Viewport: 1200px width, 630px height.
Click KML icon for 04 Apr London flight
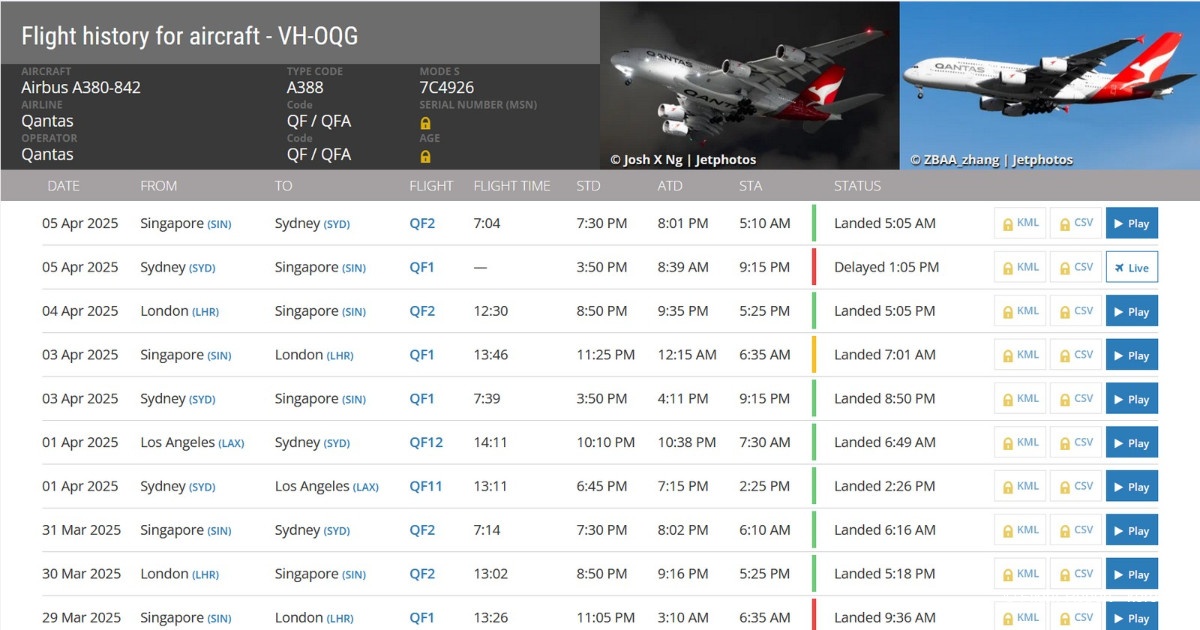(1019, 311)
